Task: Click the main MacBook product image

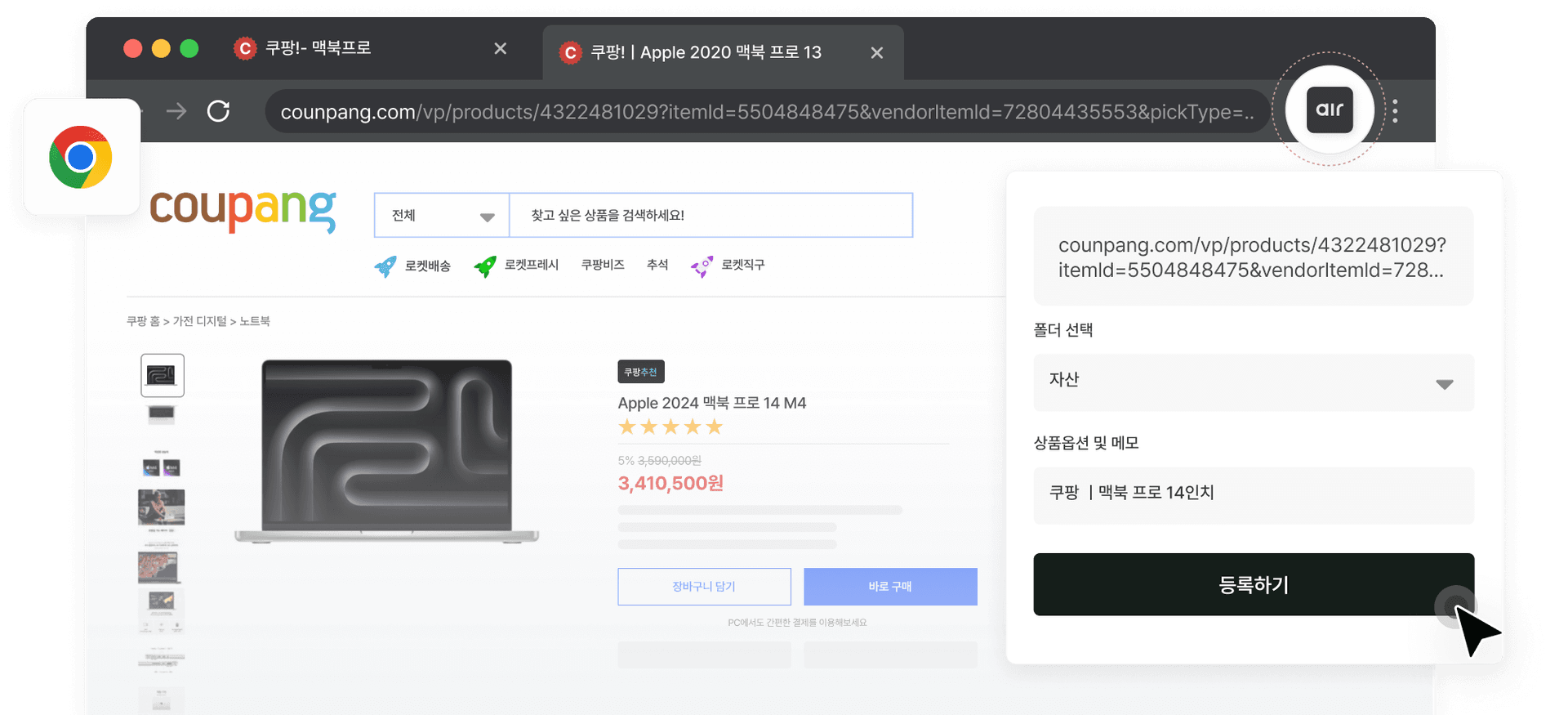Action: pyautogui.click(x=387, y=451)
